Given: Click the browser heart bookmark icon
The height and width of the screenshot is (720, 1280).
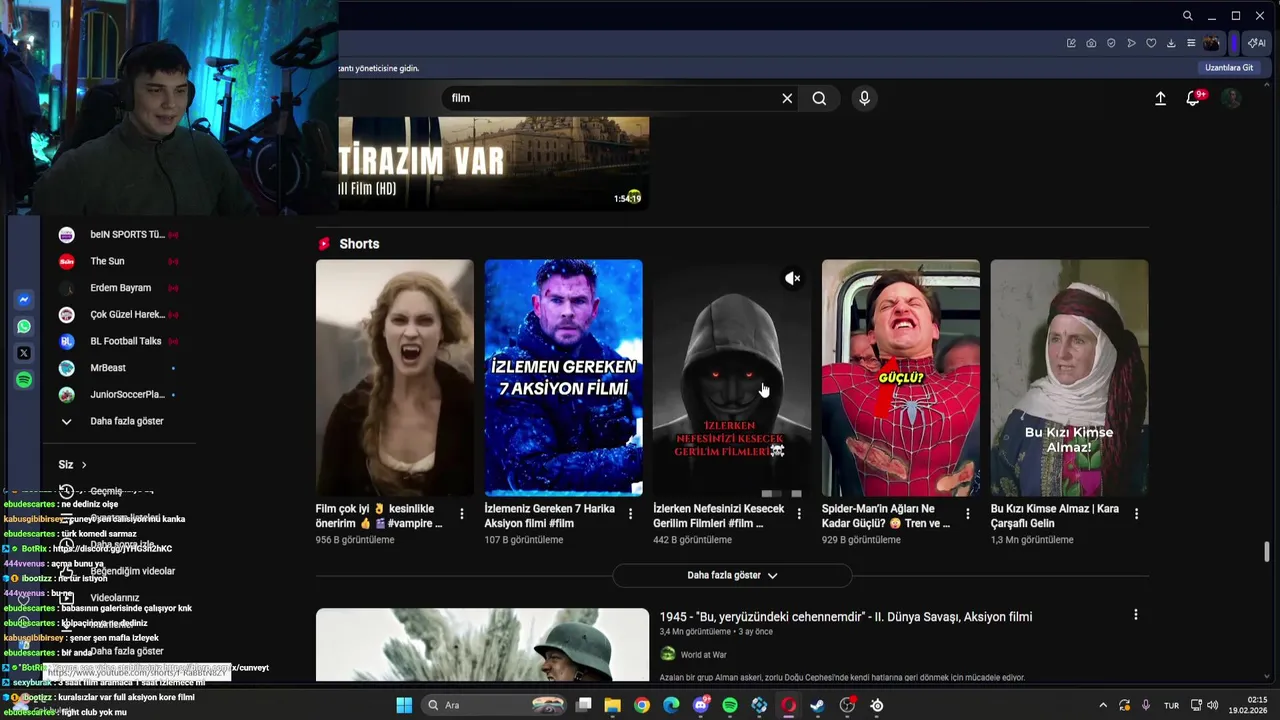Looking at the screenshot, I should [1151, 43].
